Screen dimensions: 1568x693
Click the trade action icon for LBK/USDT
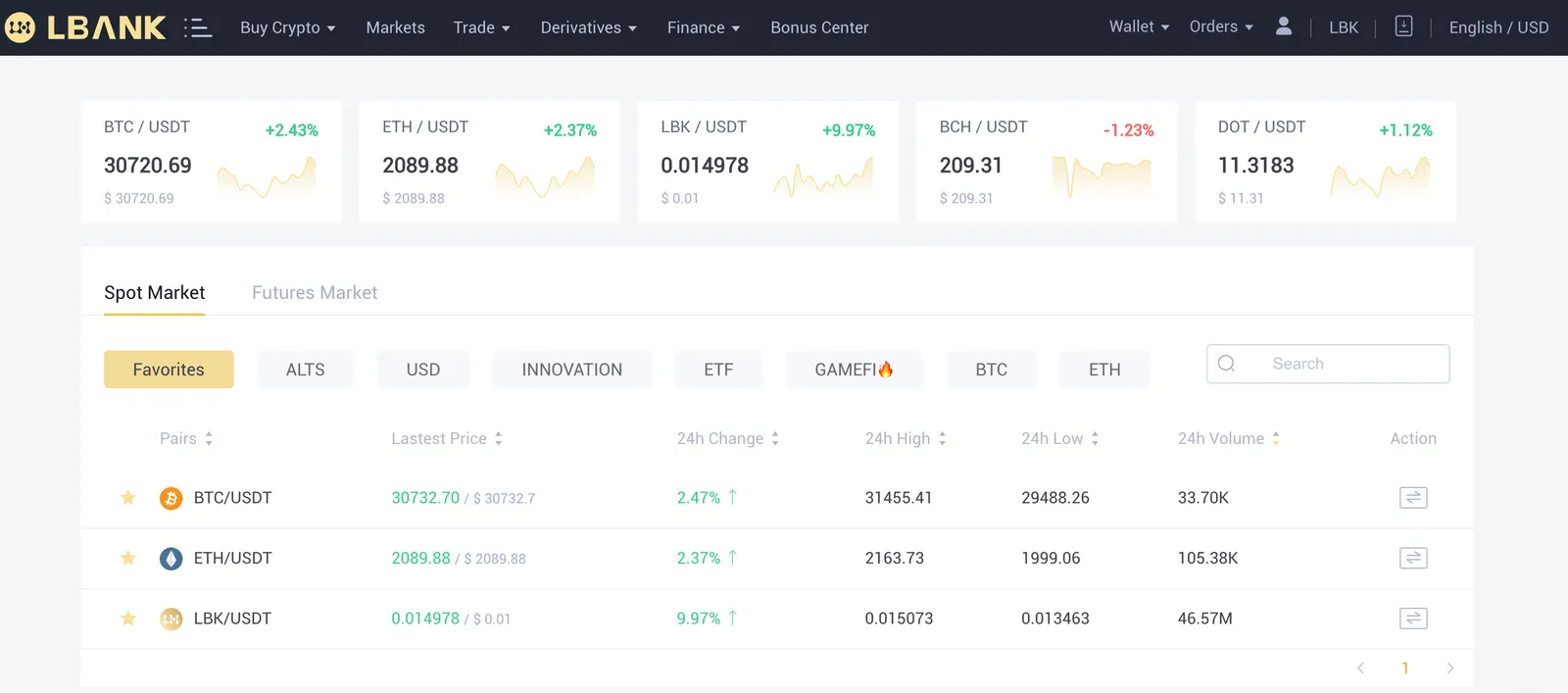click(1413, 619)
